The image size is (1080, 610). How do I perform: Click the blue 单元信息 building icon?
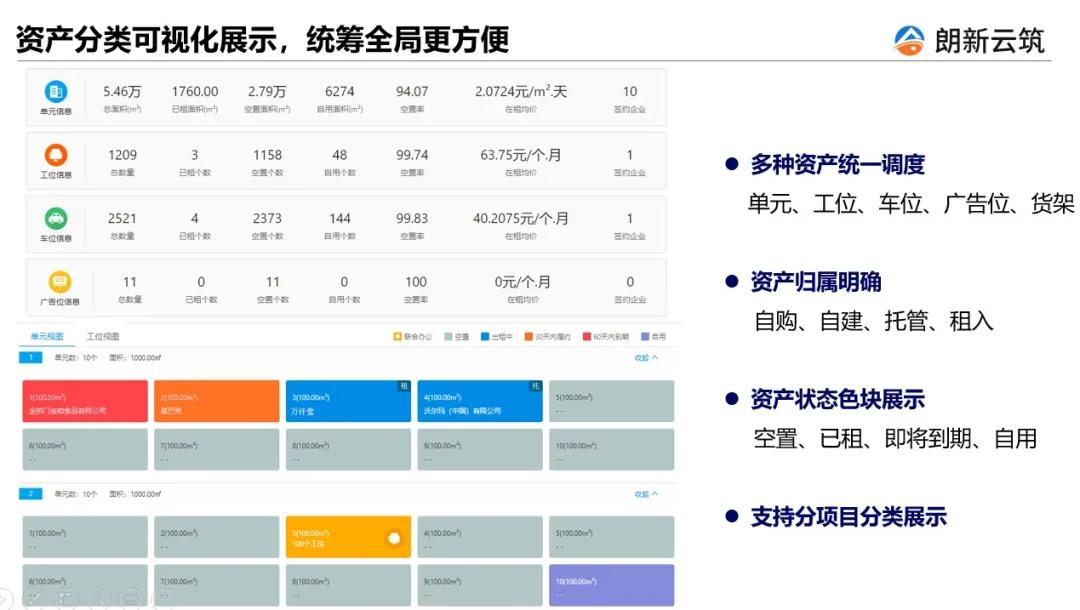pyautogui.click(x=56, y=92)
